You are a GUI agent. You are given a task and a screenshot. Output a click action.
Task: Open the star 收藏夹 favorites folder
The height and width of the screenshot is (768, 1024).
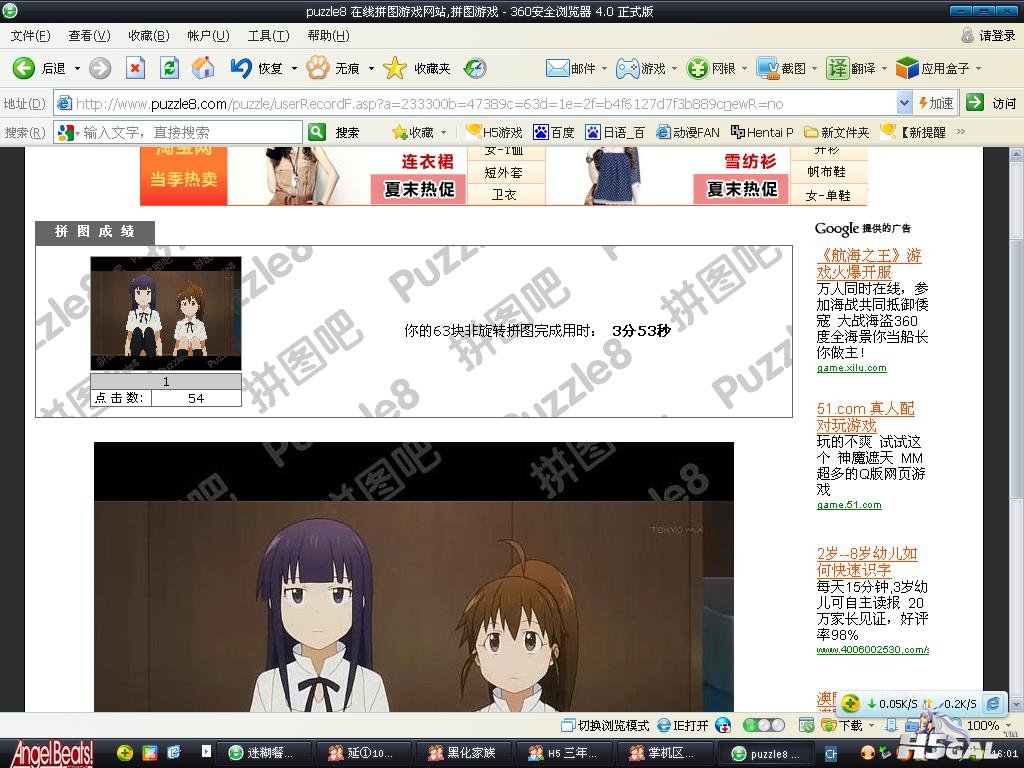[394, 68]
